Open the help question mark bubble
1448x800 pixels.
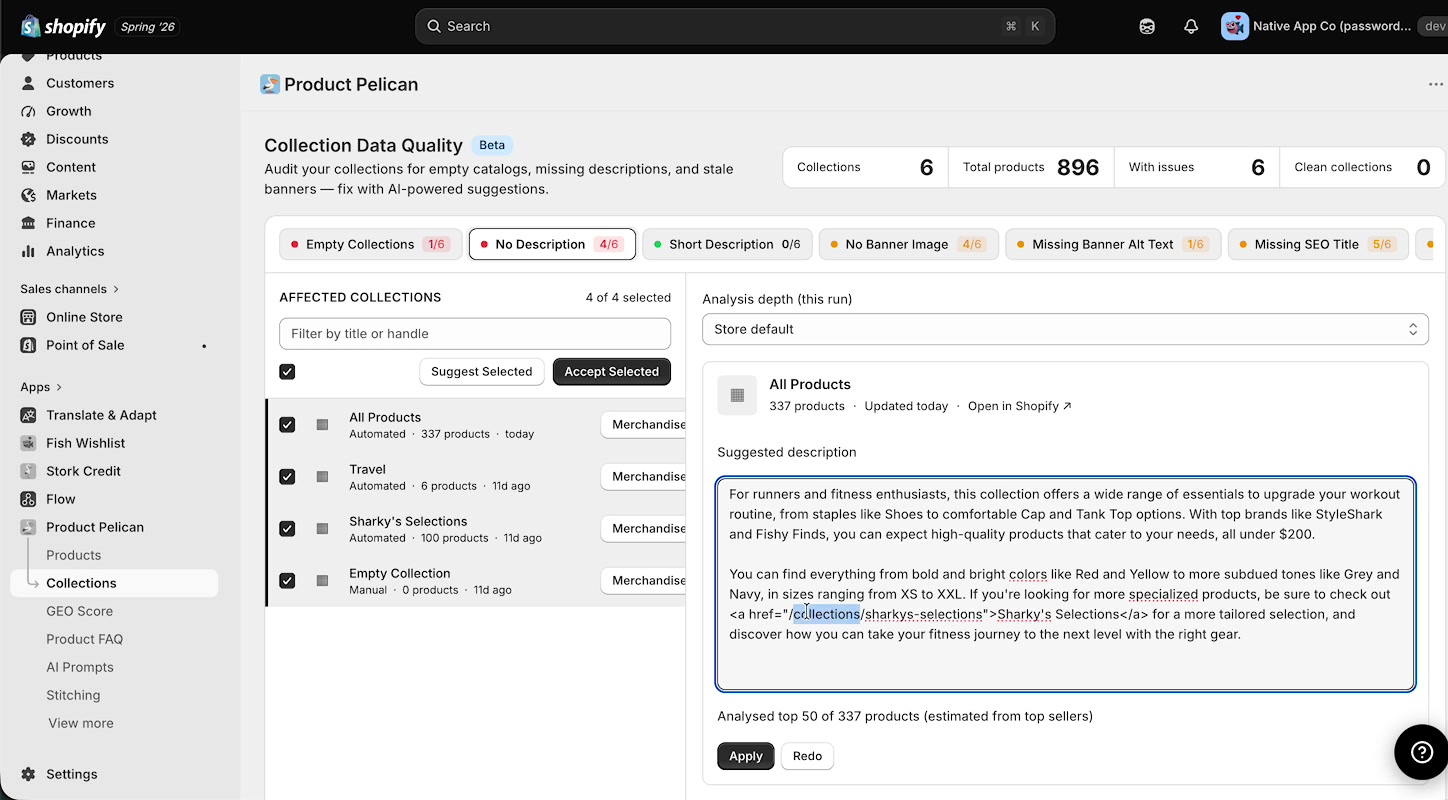pyautogui.click(x=1421, y=752)
